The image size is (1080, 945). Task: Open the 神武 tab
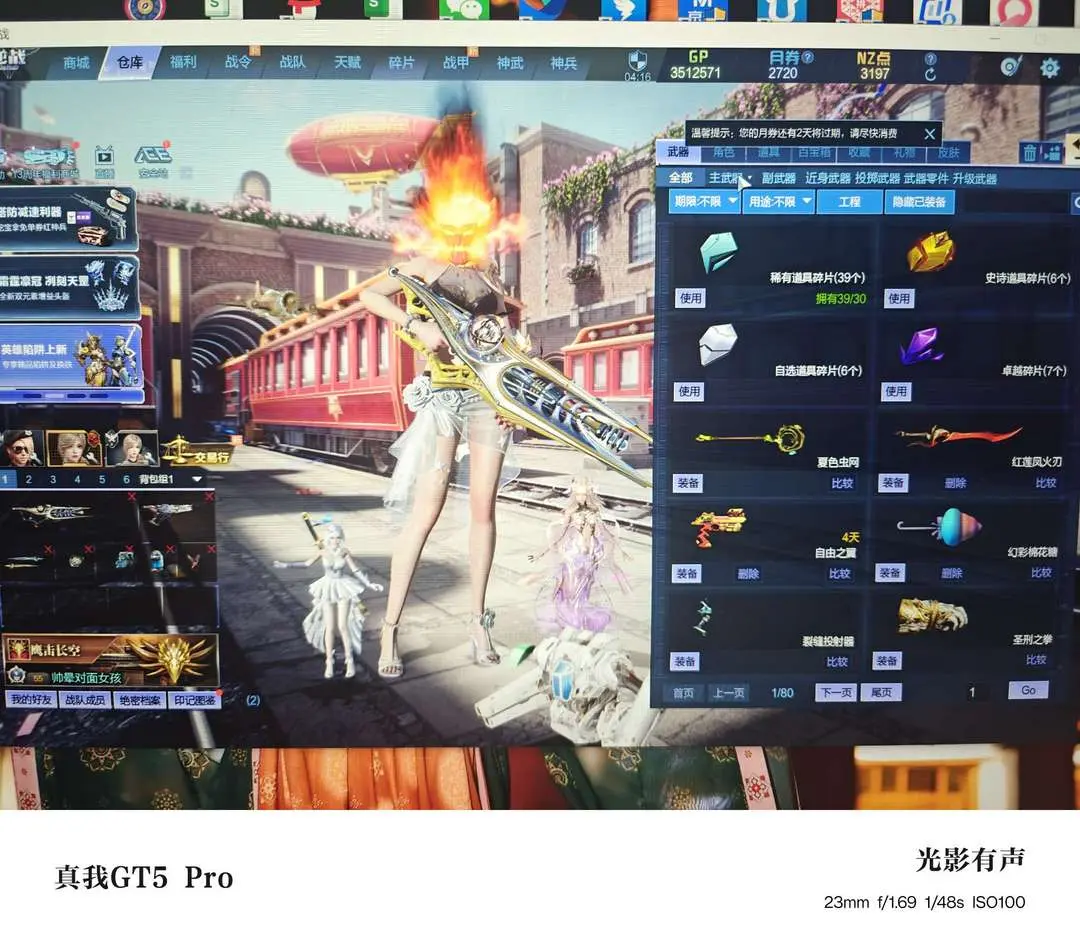pos(510,63)
